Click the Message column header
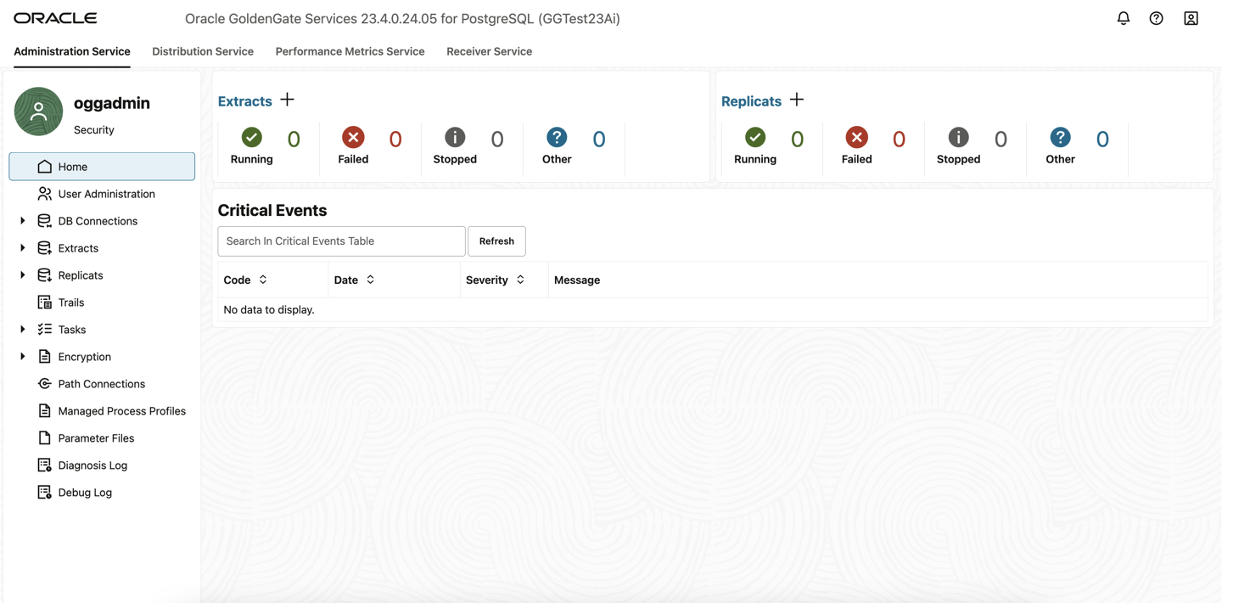Image resolution: width=1236 pixels, height=610 pixels. pyautogui.click(x=577, y=280)
